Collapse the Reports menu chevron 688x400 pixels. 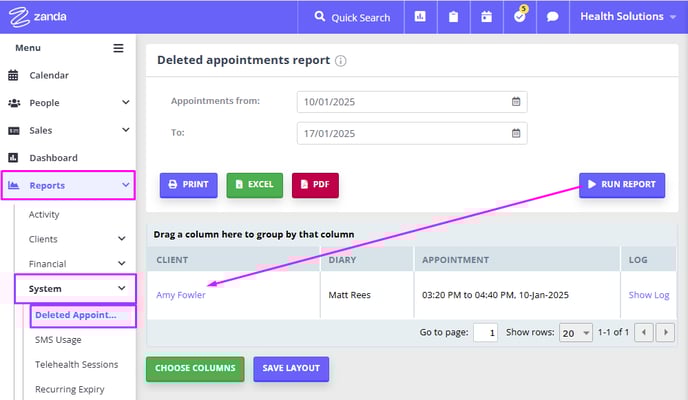click(125, 185)
